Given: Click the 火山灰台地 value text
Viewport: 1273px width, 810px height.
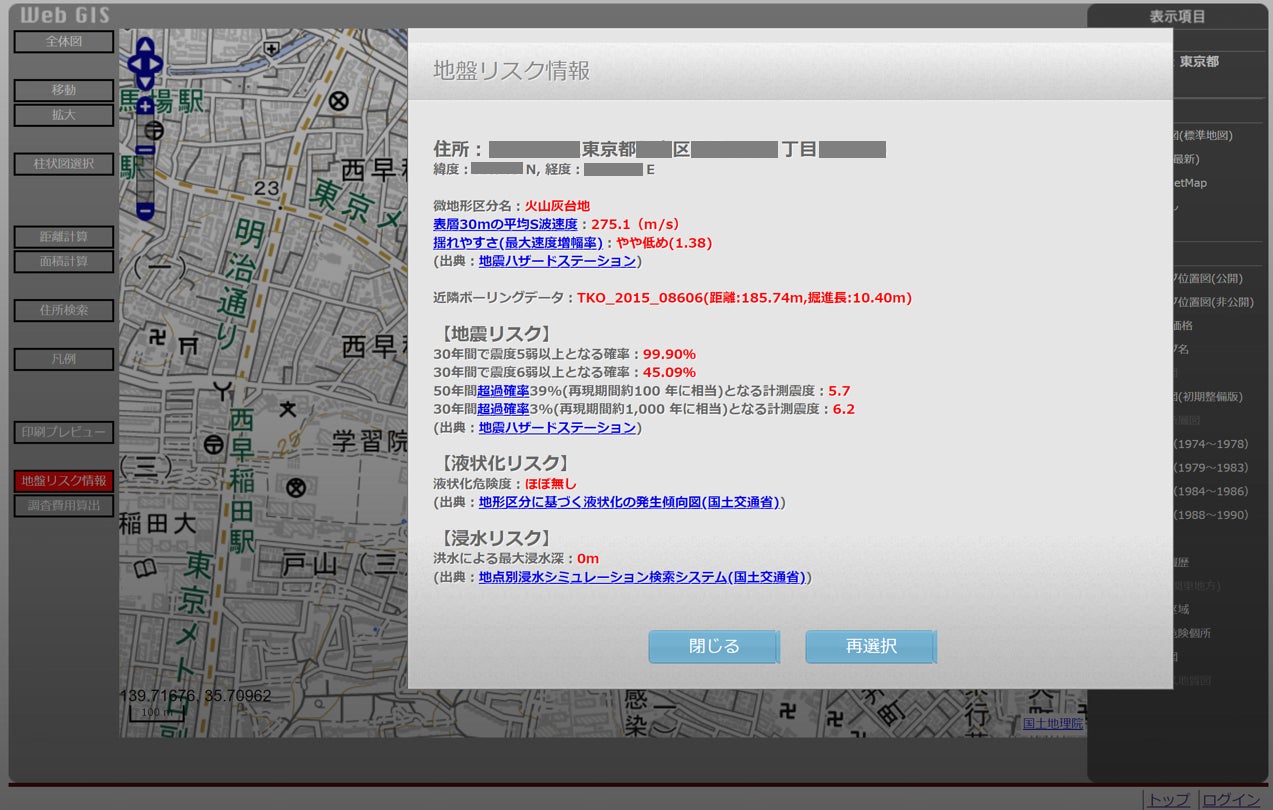Looking at the screenshot, I should tap(557, 206).
